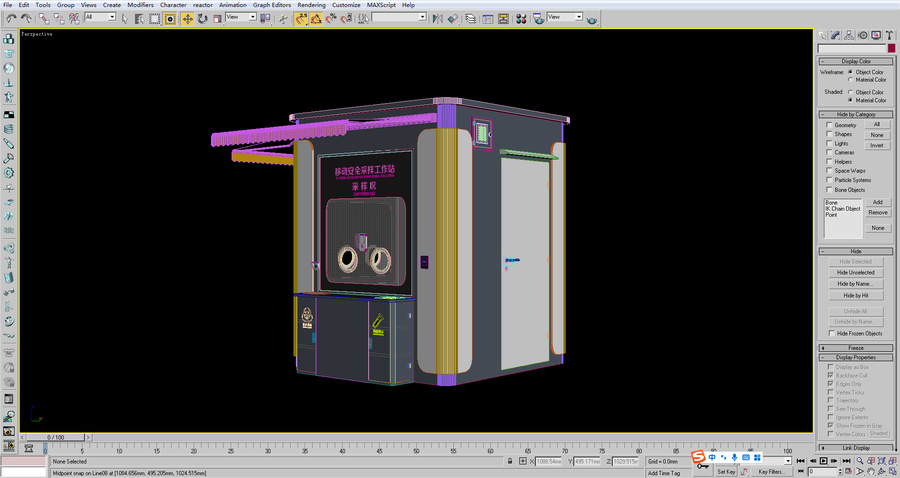Click the Rectangular Selection Region icon
The width and height of the screenshot is (900, 478).
click(x=154, y=19)
